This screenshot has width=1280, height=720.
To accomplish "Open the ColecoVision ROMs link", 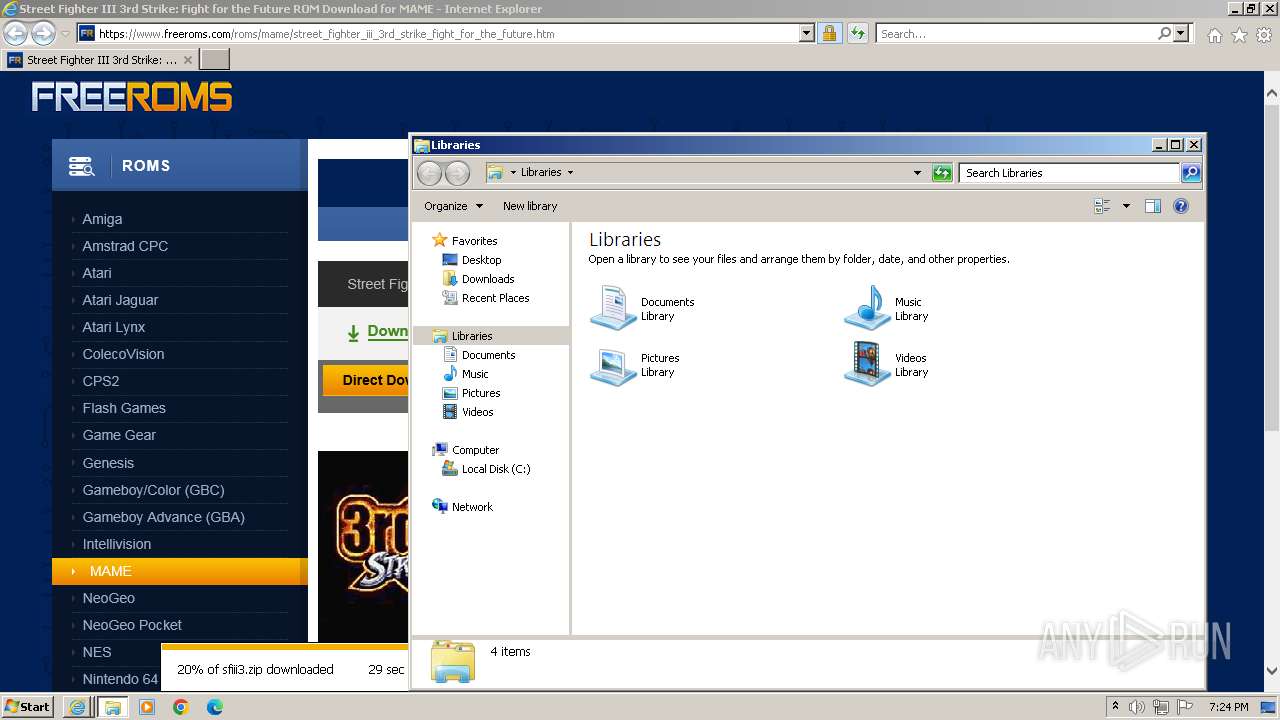I will coord(123,354).
